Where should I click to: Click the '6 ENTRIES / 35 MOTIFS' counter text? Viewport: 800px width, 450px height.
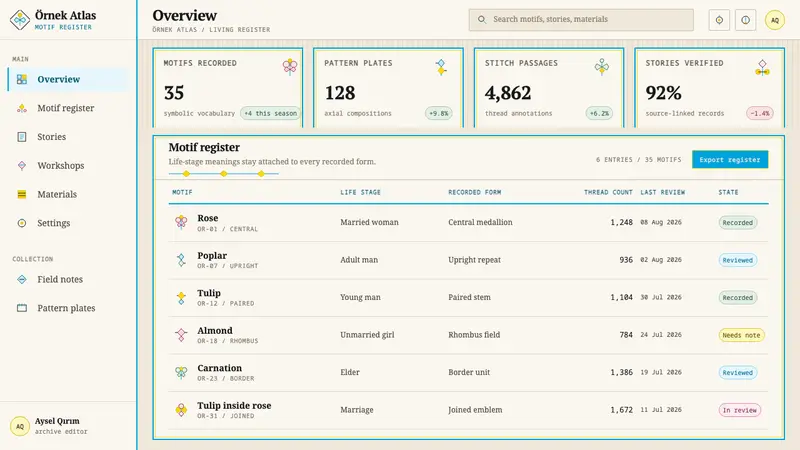coord(638,160)
